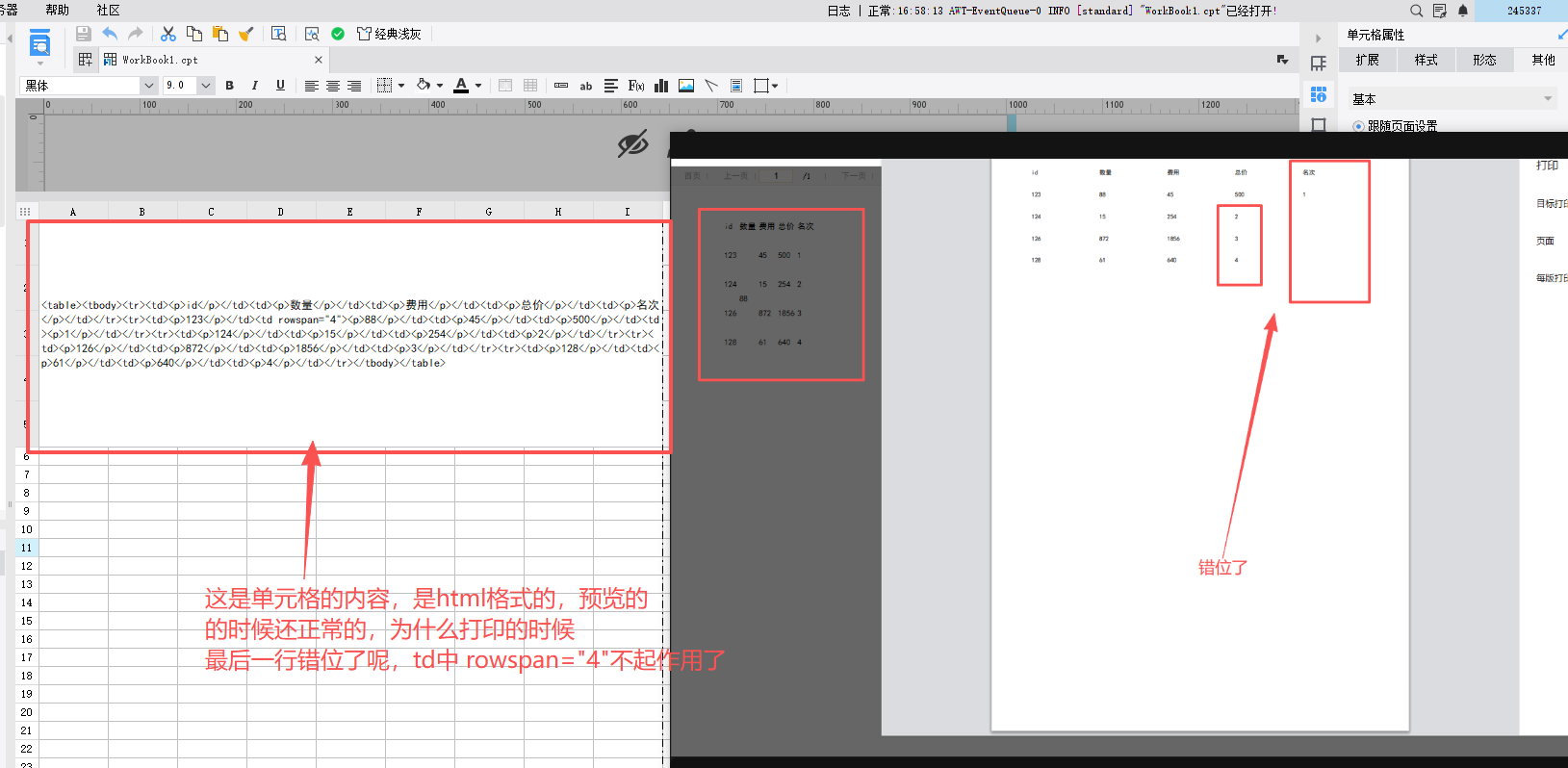Expand the floating element dropdown arrow
This screenshot has width=1568, height=768.
[775, 86]
